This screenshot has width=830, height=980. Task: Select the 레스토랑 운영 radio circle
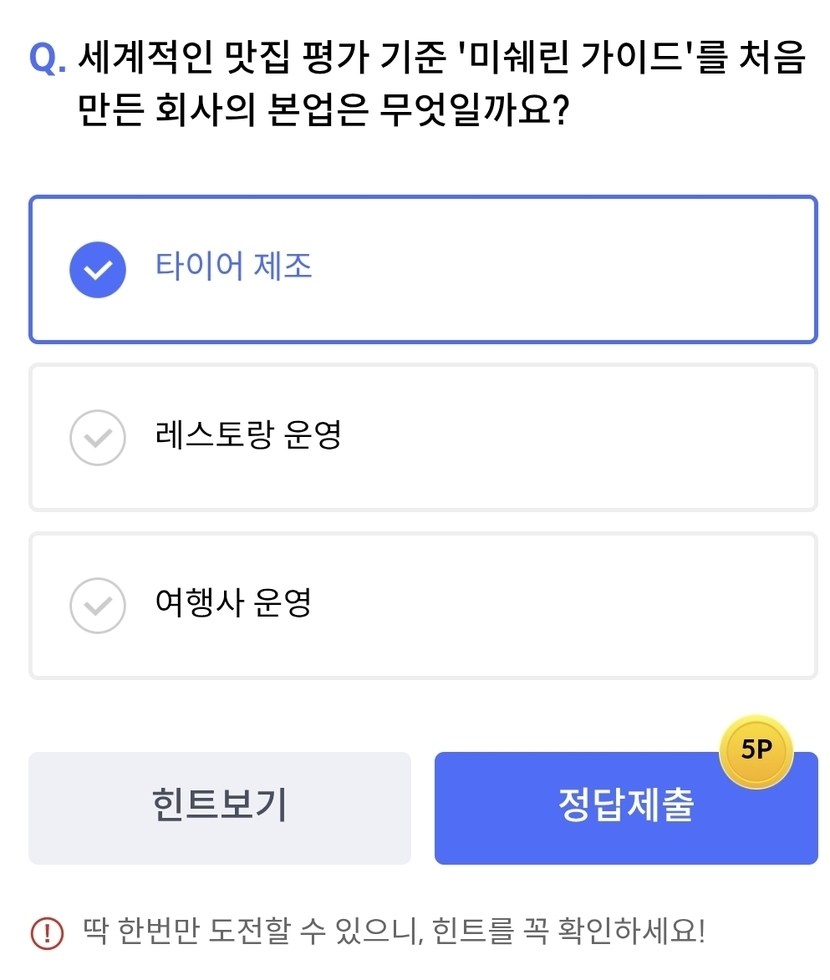pos(97,438)
